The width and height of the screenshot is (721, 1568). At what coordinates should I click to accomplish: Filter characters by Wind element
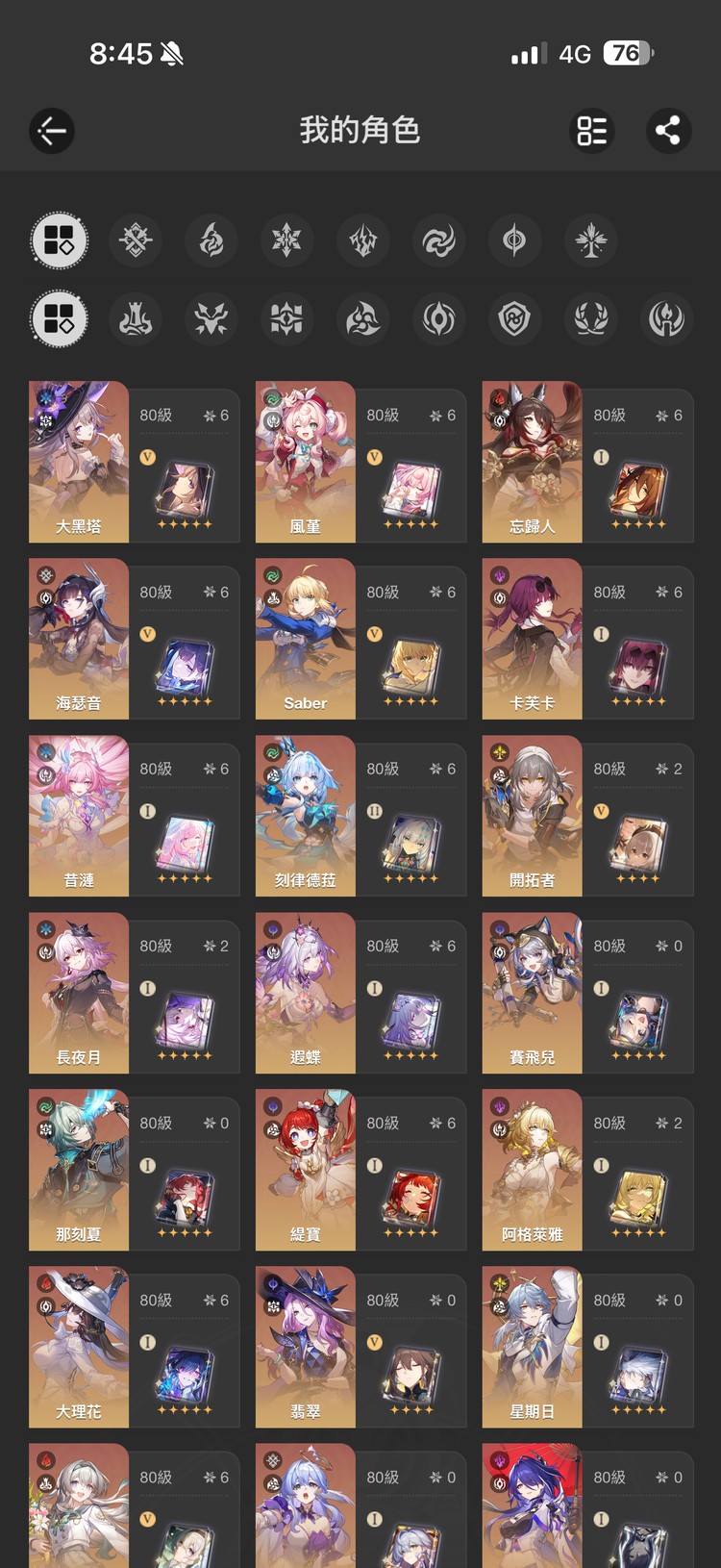pos(438,240)
